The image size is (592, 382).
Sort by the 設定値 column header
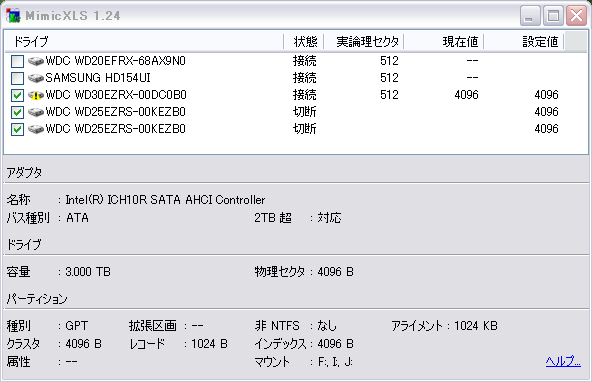[x=524, y=42]
